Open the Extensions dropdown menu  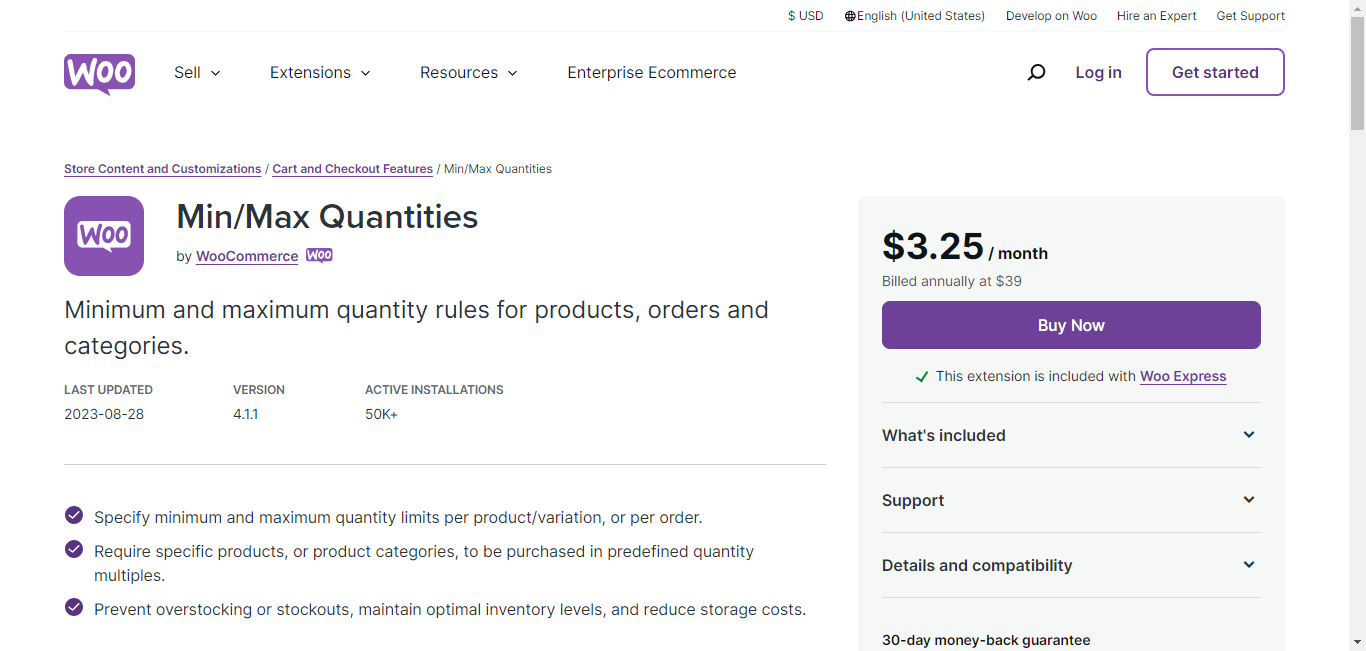[320, 72]
